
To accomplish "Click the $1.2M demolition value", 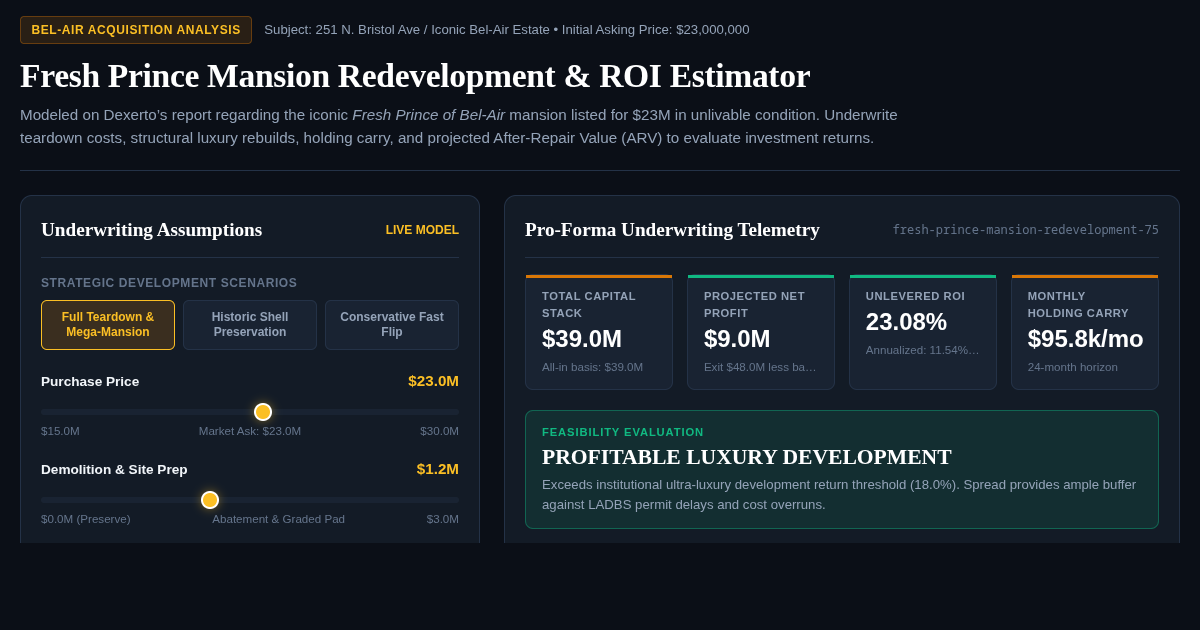I will pos(438,469).
